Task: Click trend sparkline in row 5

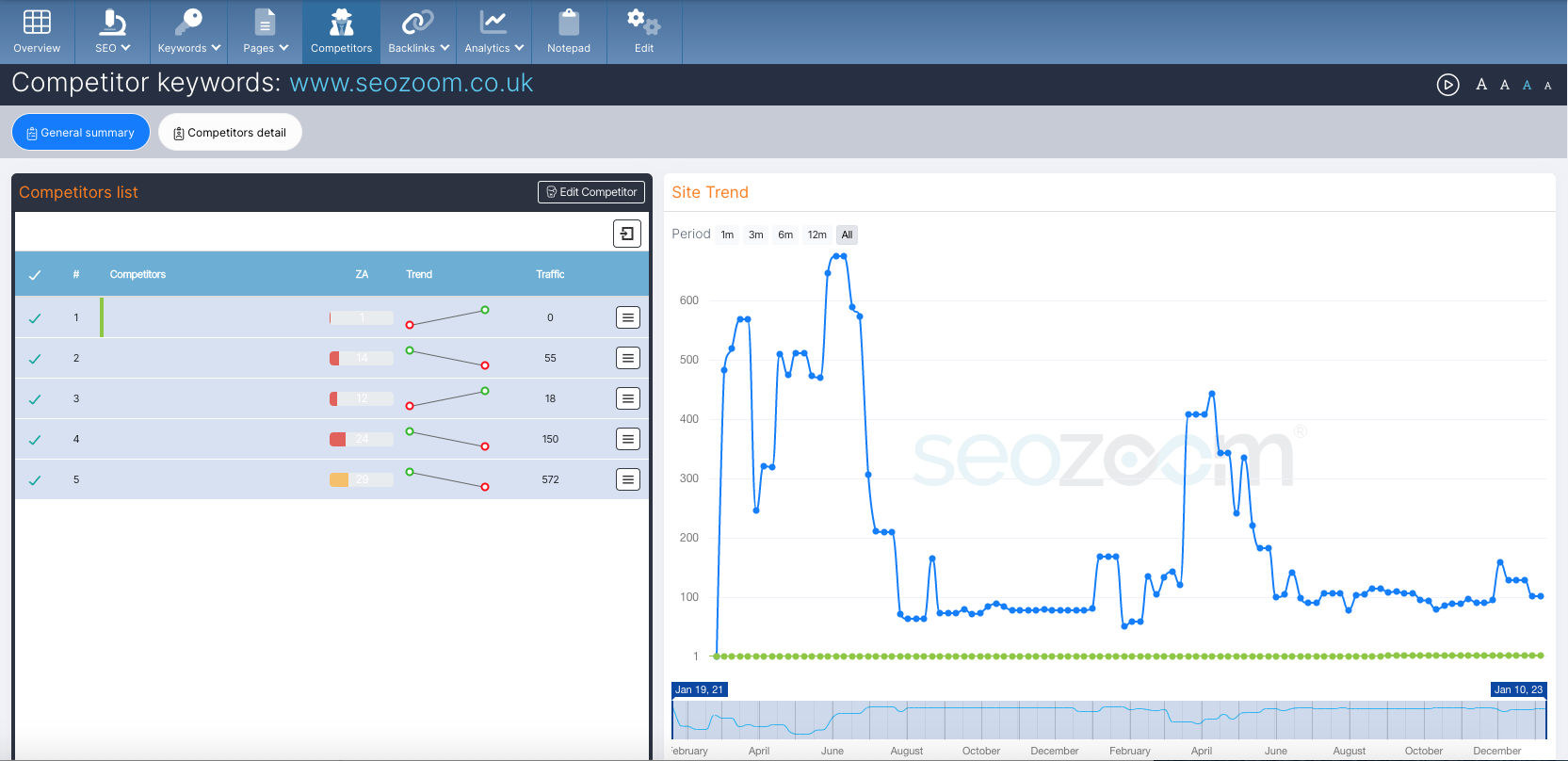Action: 447,479
